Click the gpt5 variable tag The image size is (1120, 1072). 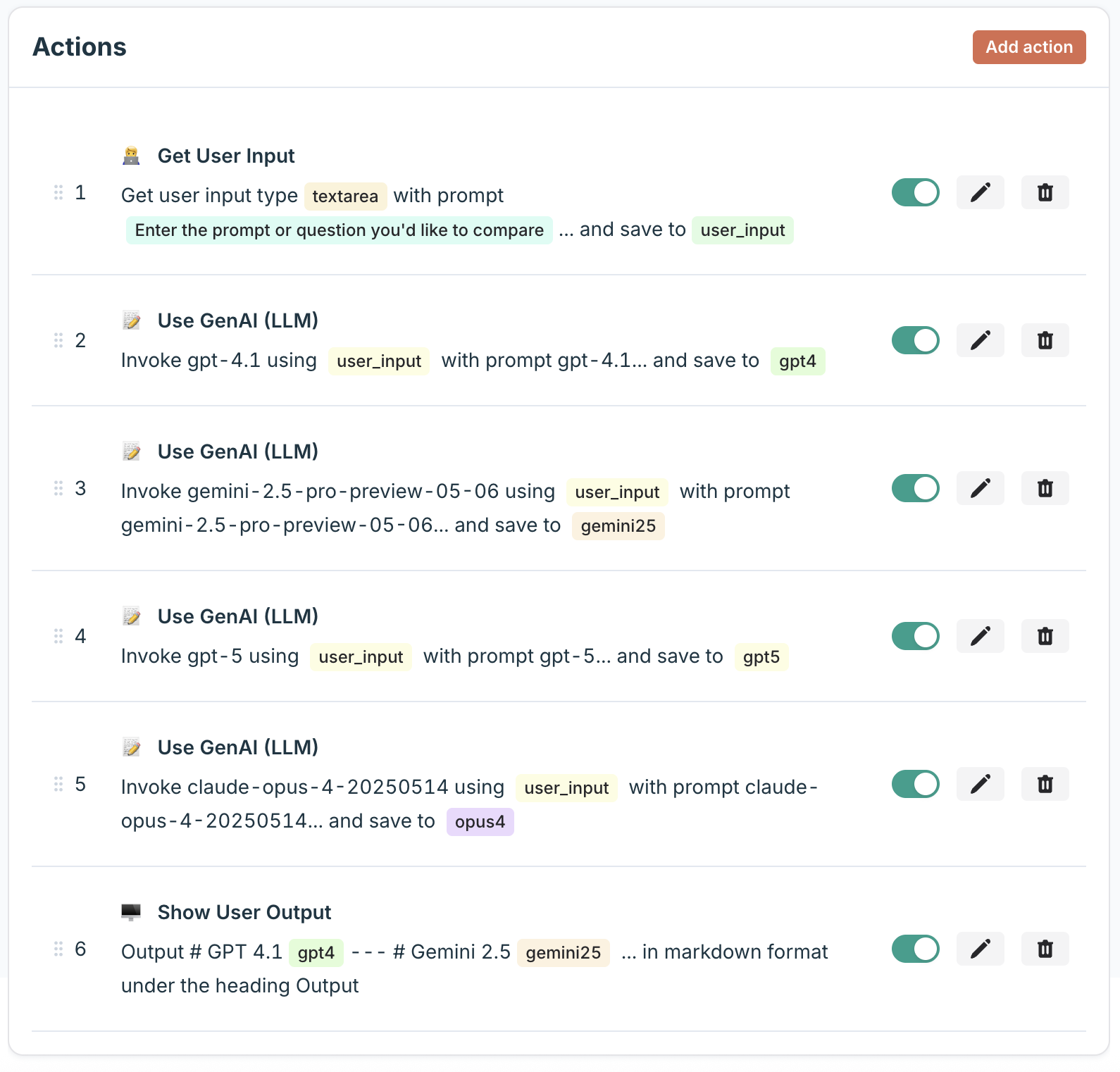point(761,657)
